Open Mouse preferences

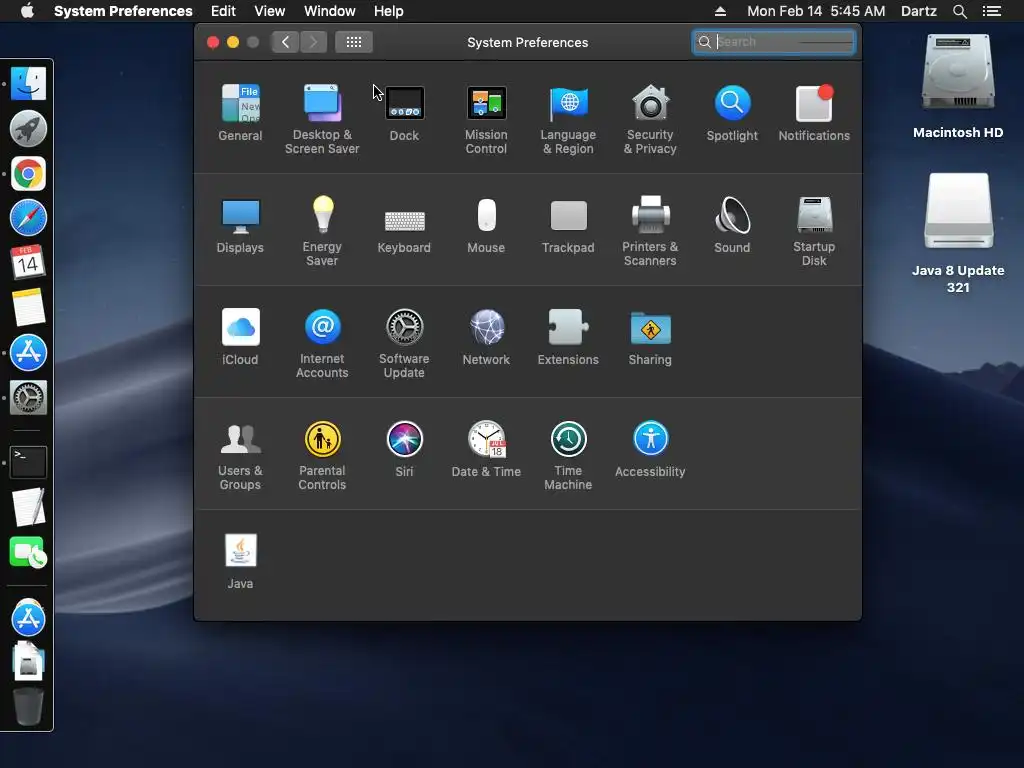point(486,225)
